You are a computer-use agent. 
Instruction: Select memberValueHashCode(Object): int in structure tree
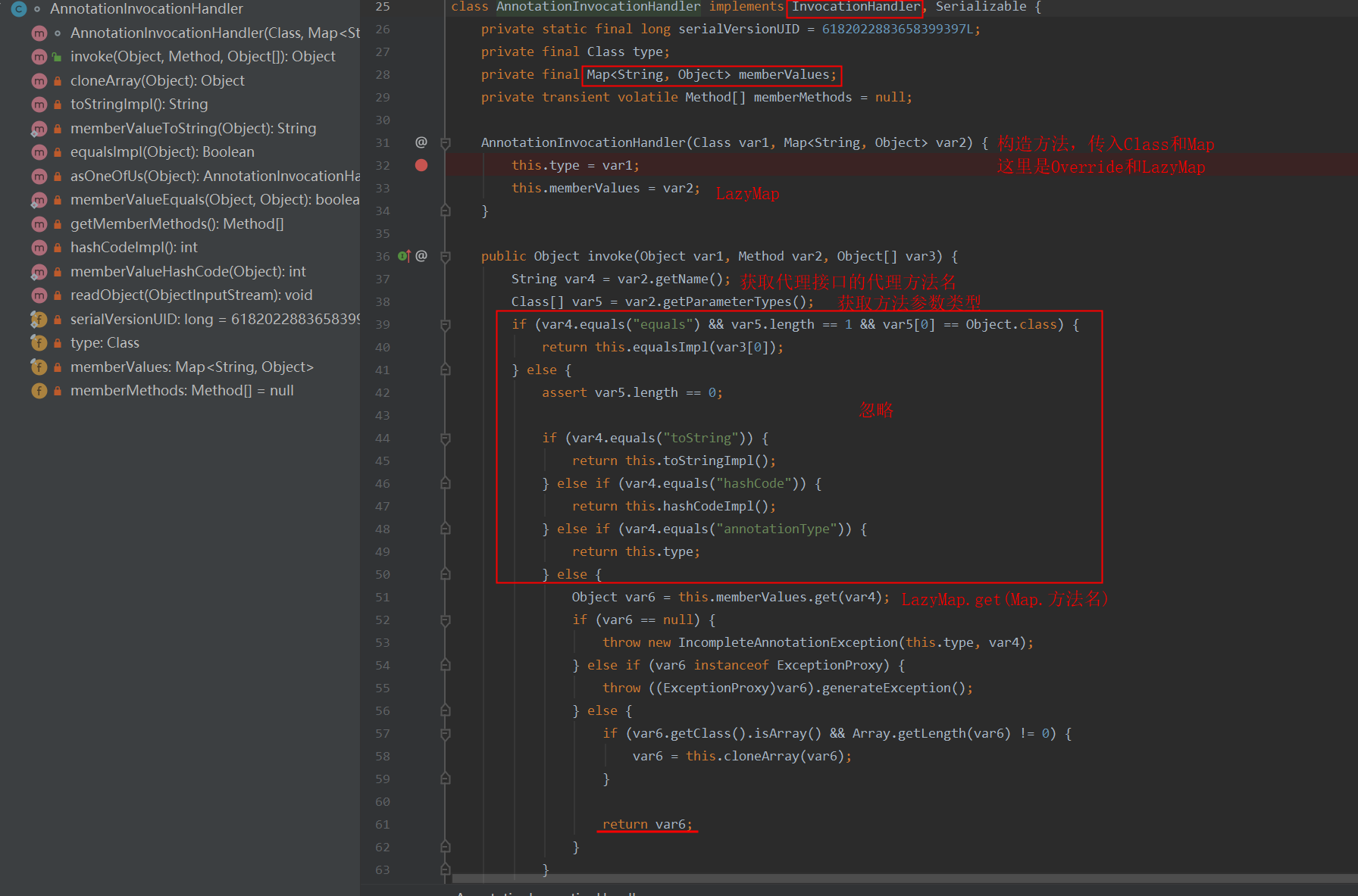pyautogui.click(x=189, y=272)
